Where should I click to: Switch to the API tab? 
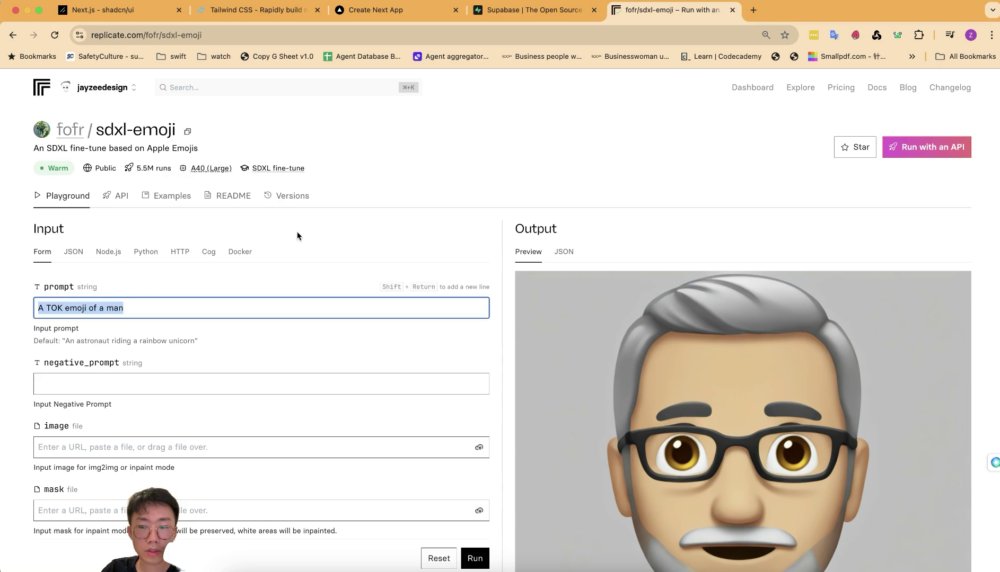tap(115, 196)
